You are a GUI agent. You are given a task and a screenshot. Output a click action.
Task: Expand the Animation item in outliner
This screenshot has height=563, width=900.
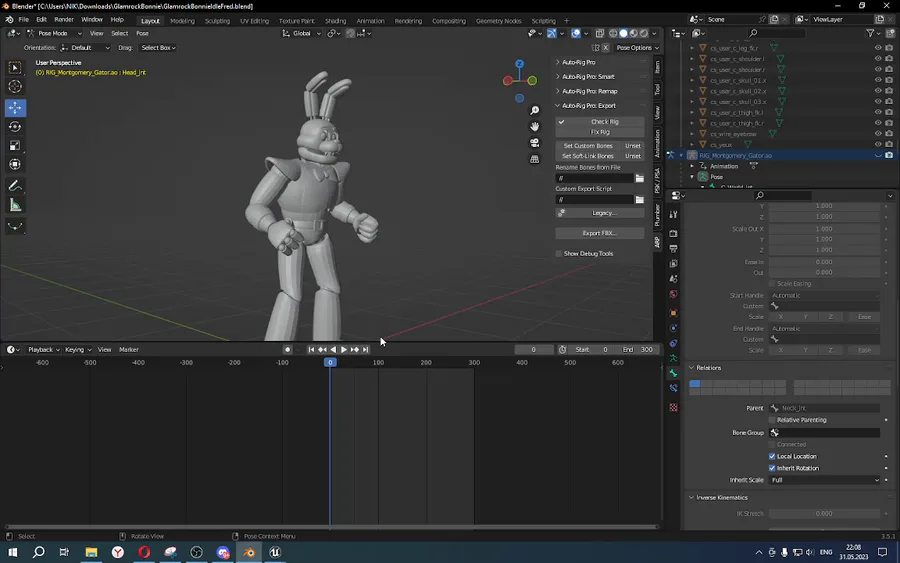coord(692,166)
